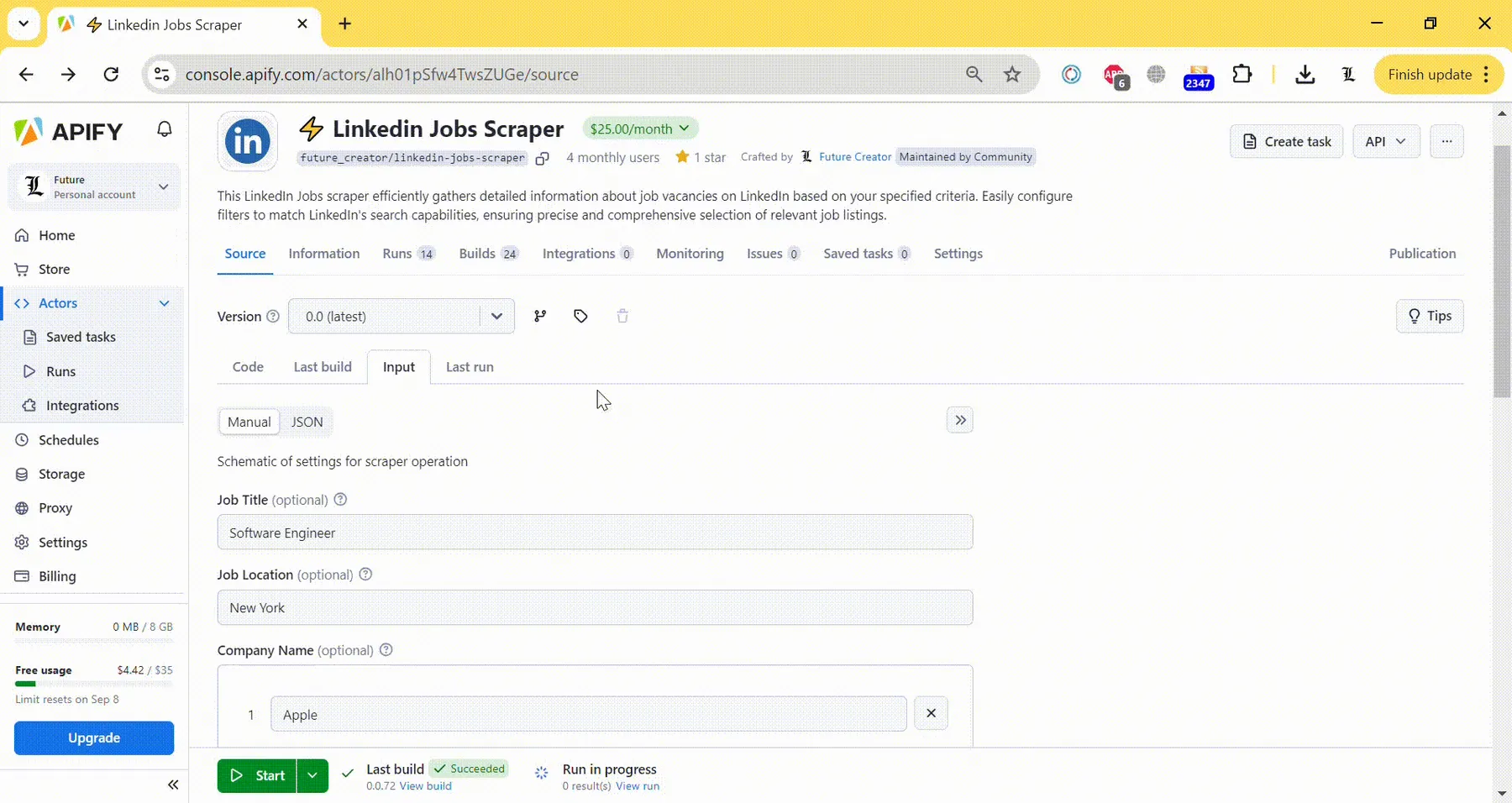Open the Publication link
Viewport: 1512px width, 803px height.
coord(1422,254)
